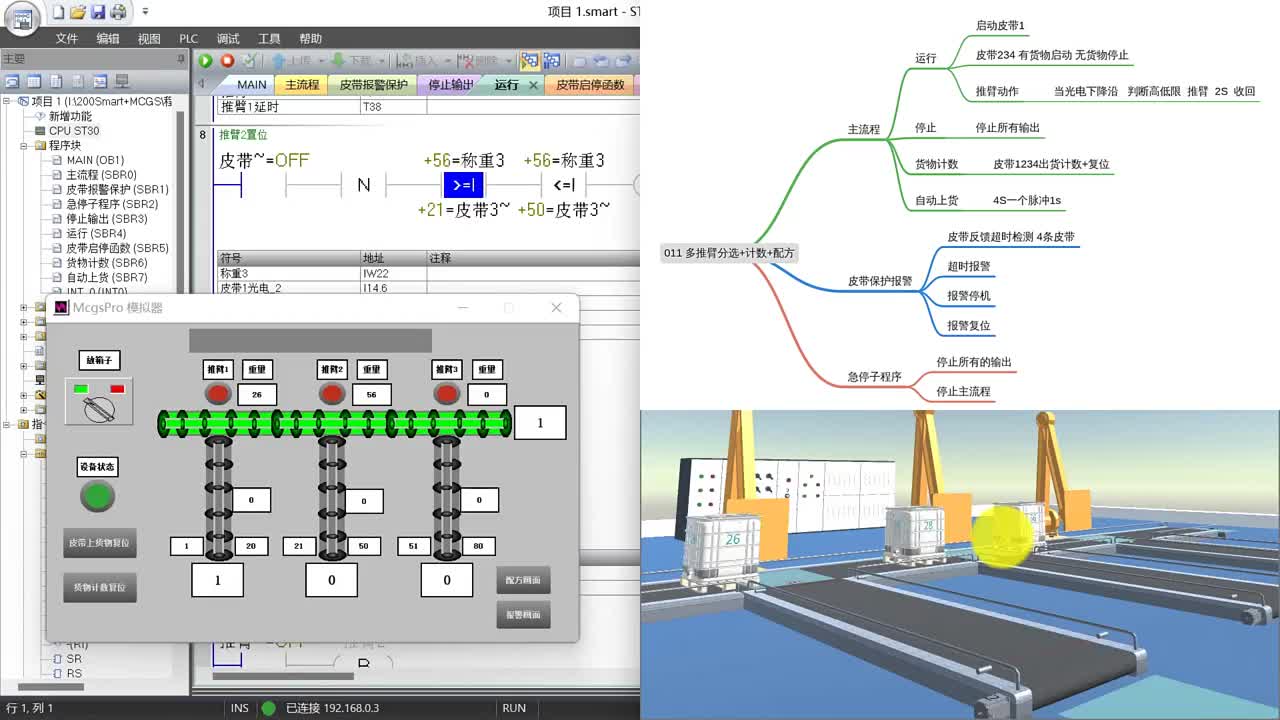Click the weight value field showing 56

[371, 395]
